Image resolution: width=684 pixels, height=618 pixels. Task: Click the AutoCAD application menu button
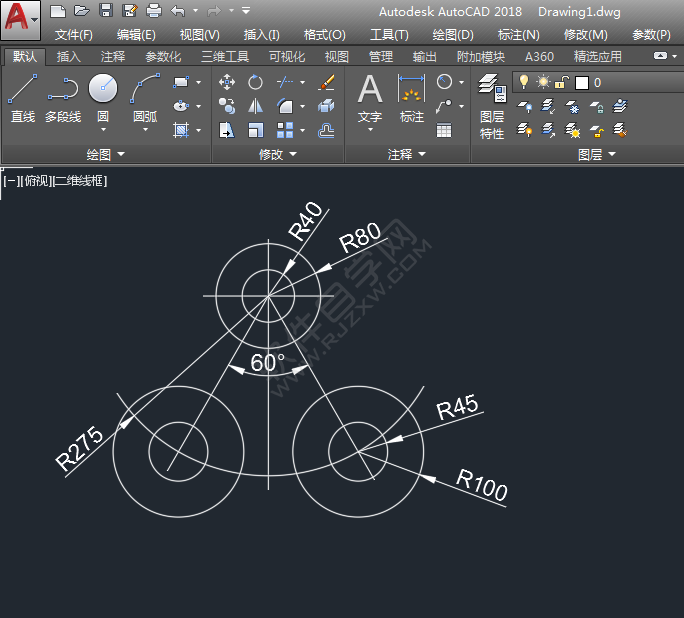20,20
